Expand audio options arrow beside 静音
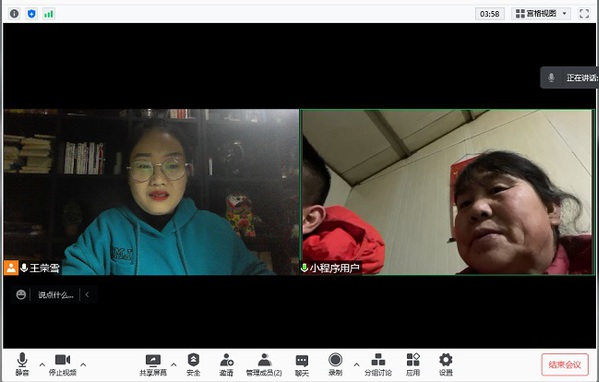Image resolution: width=599 pixels, height=382 pixels. (42, 364)
